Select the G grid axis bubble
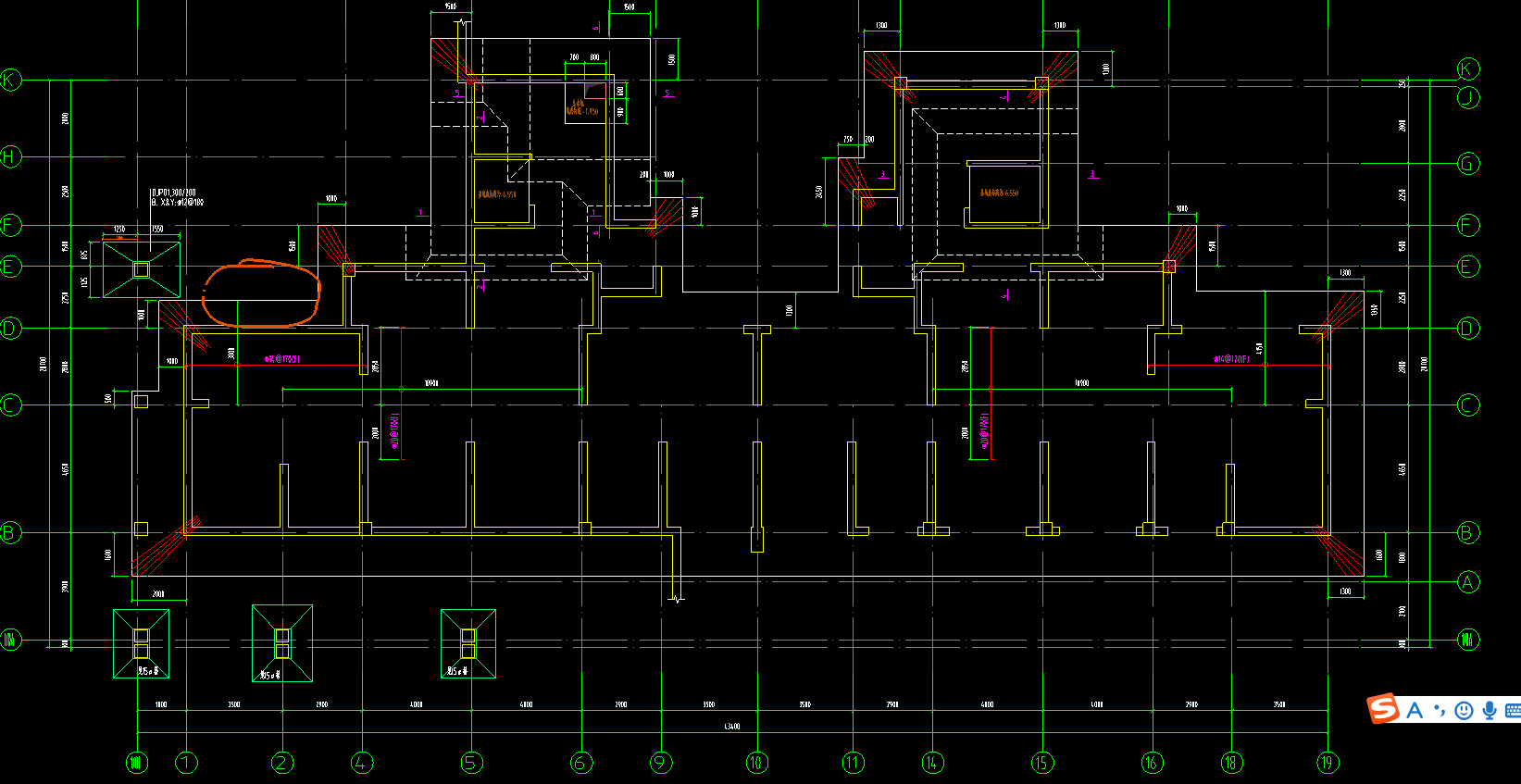Viewport: 1521px width, 784px height. point(1468,164)
